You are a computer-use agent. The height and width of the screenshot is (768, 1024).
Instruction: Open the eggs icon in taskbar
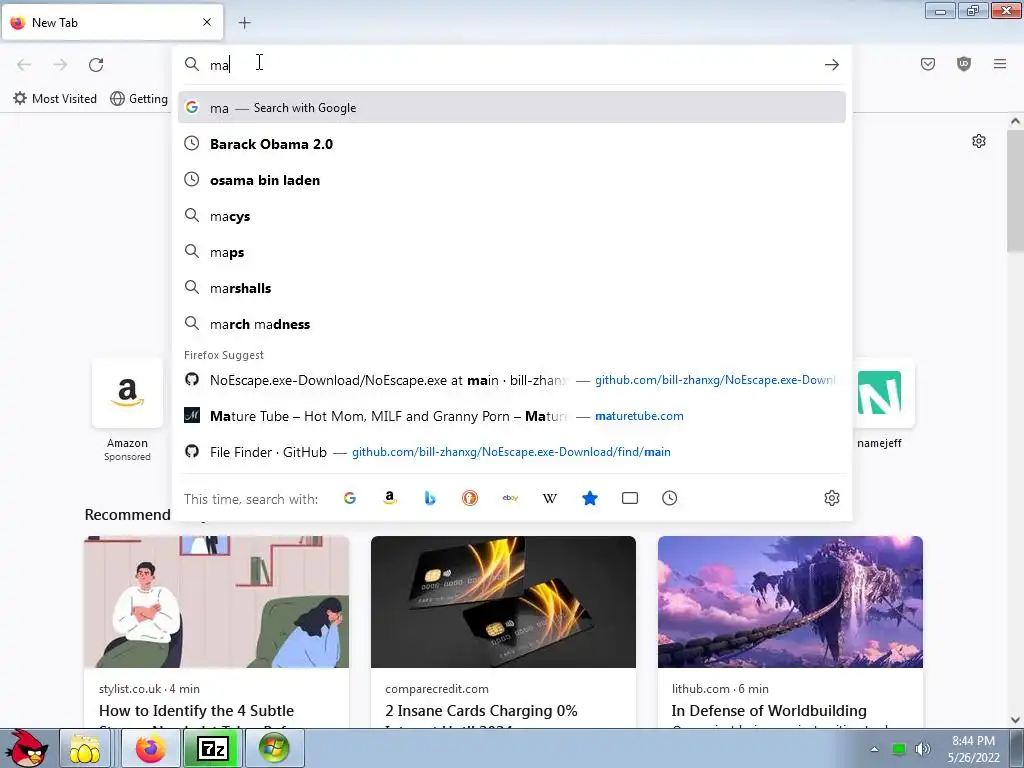pos(86,748)
